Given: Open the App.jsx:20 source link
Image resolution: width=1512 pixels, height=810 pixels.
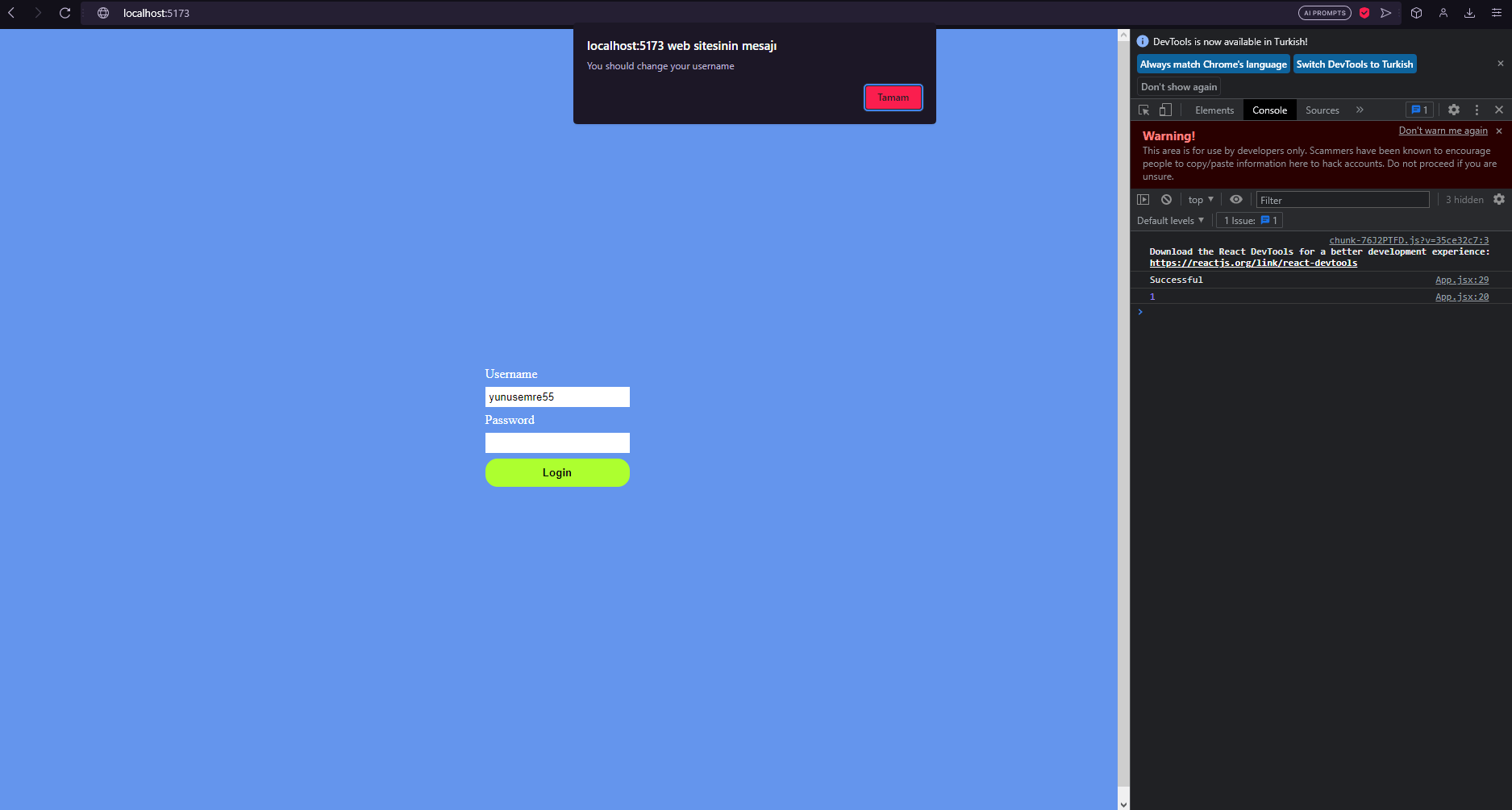Looking at the screenshot, I should point(1462,297).
